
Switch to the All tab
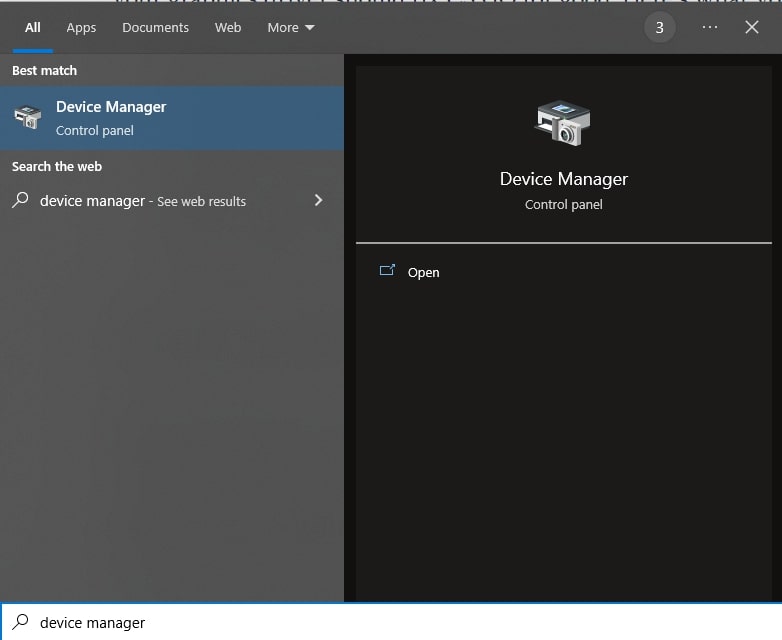[33, 28]
